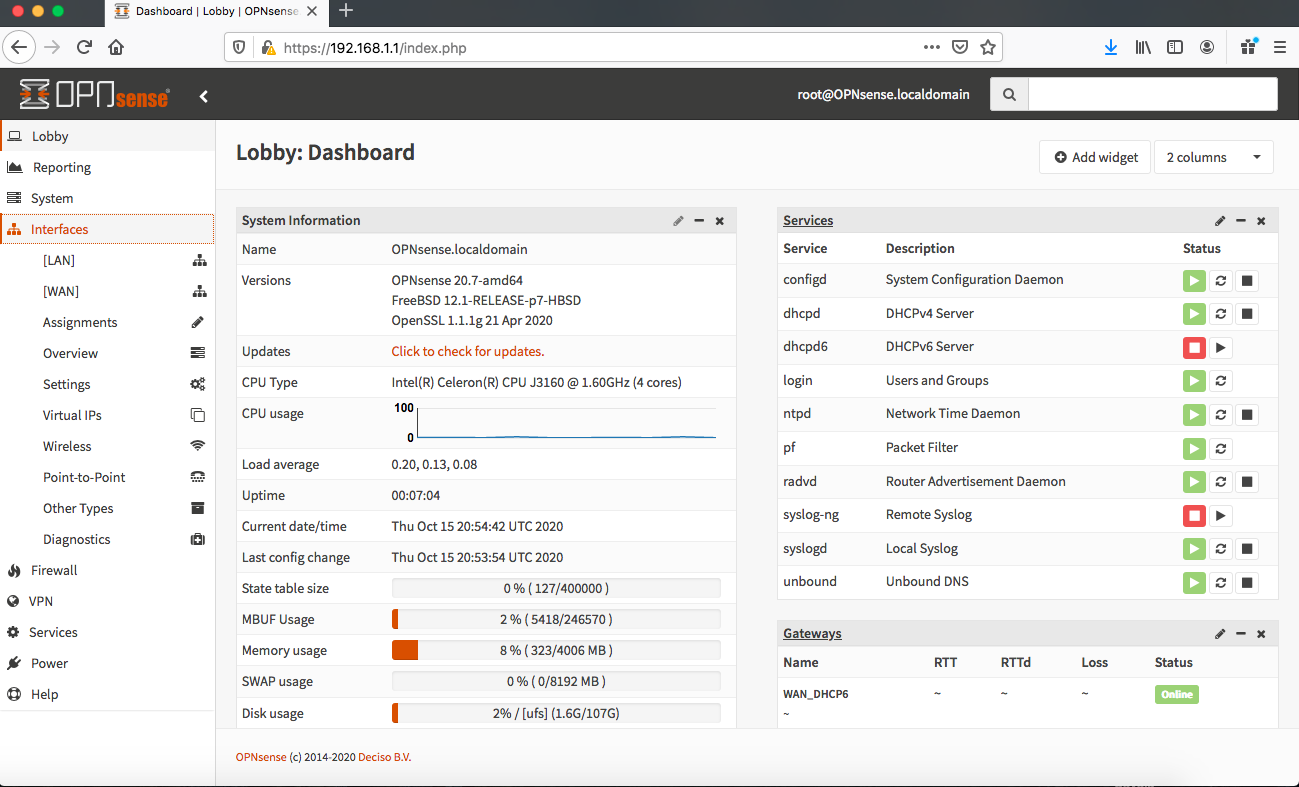Toggle radvd green running status
Viewport: 1299px width, 787px height.
pyautogui.click(x=1194, y=482)
